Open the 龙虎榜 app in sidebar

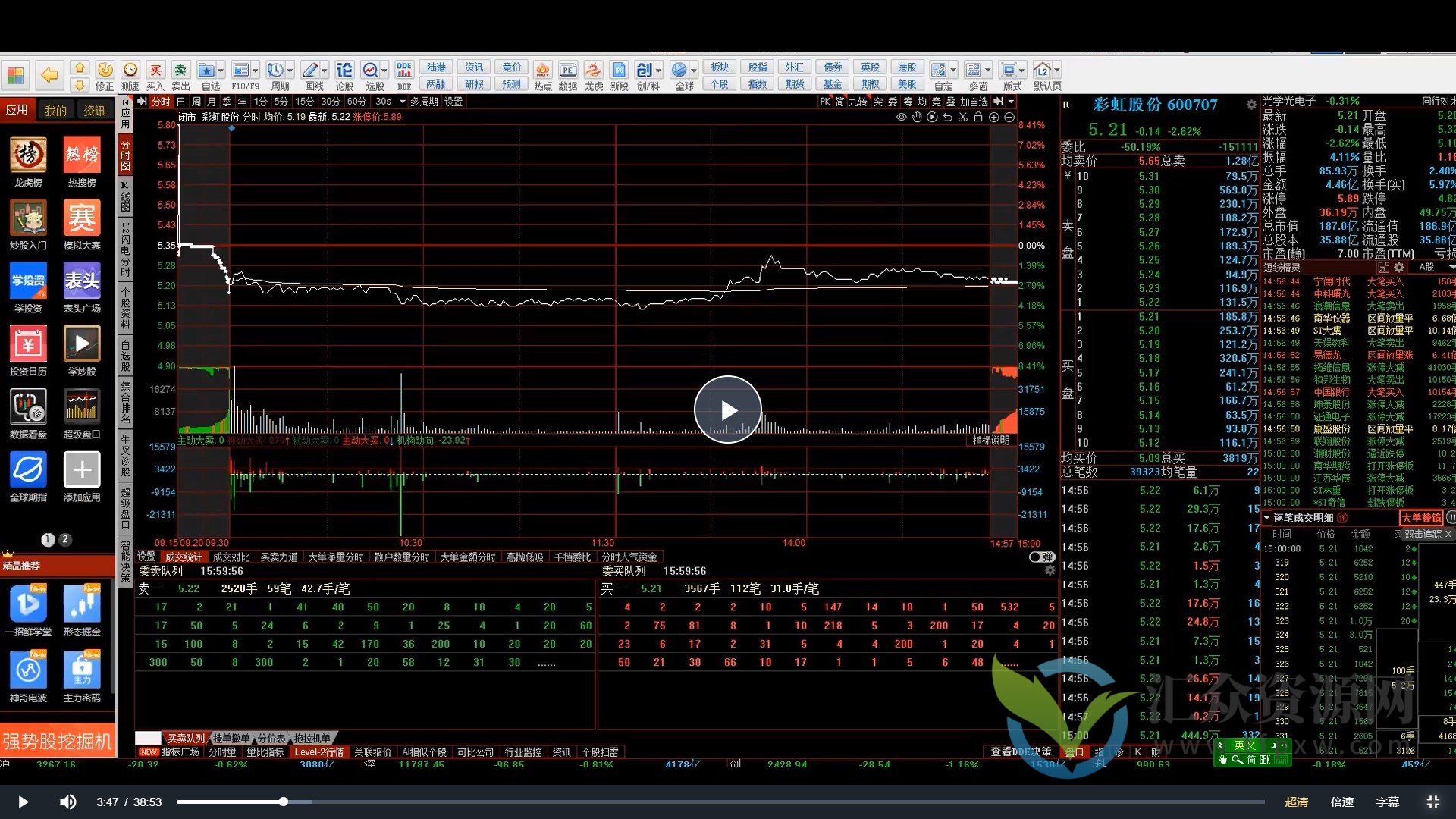(x=28, y=155)
